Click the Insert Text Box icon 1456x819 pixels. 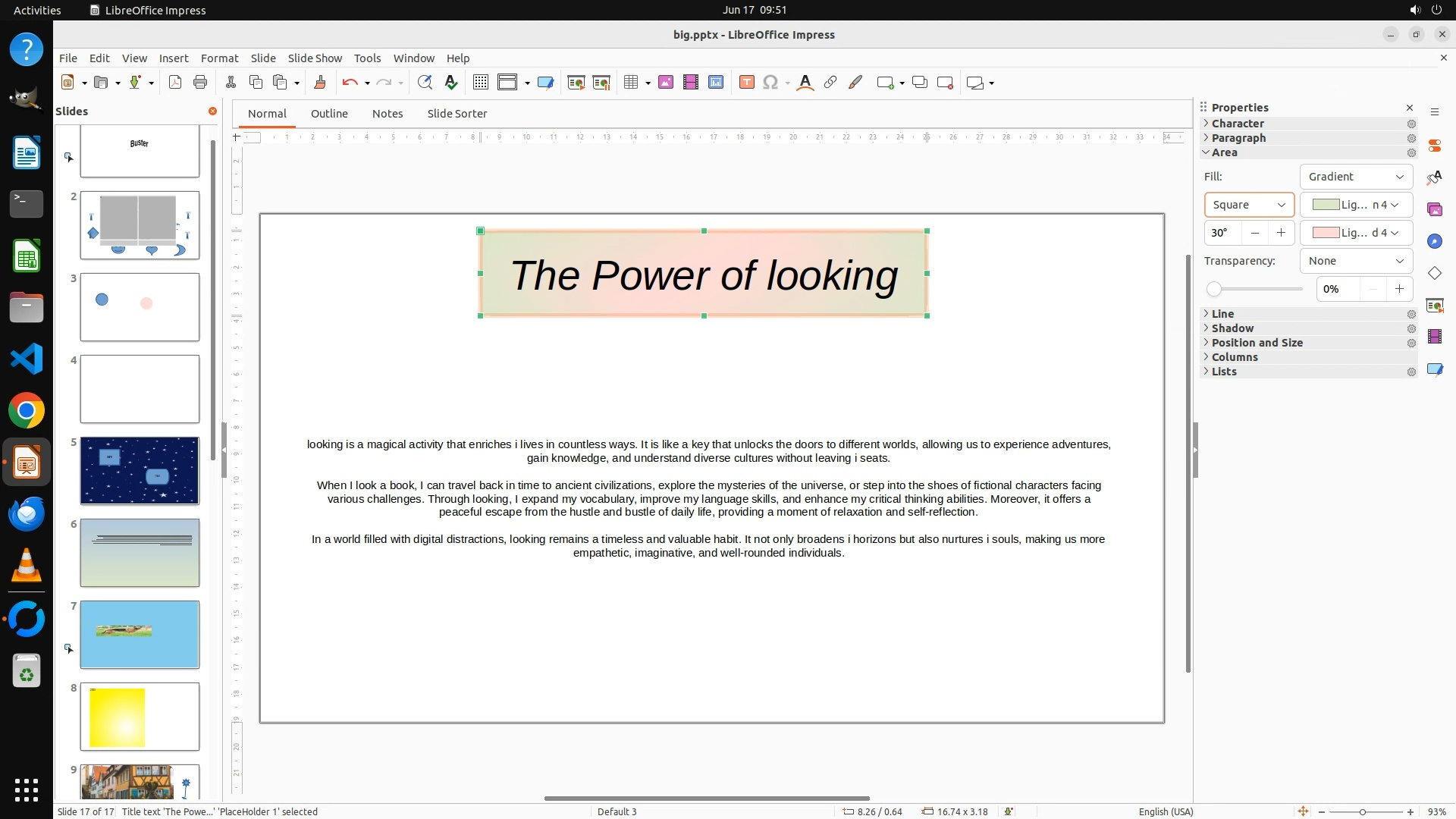746,83
